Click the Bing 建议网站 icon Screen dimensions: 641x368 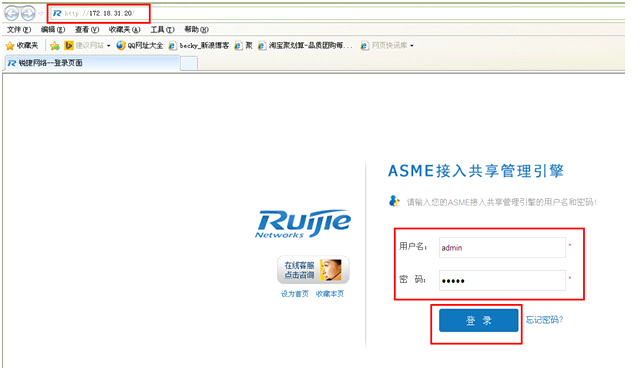69,45
